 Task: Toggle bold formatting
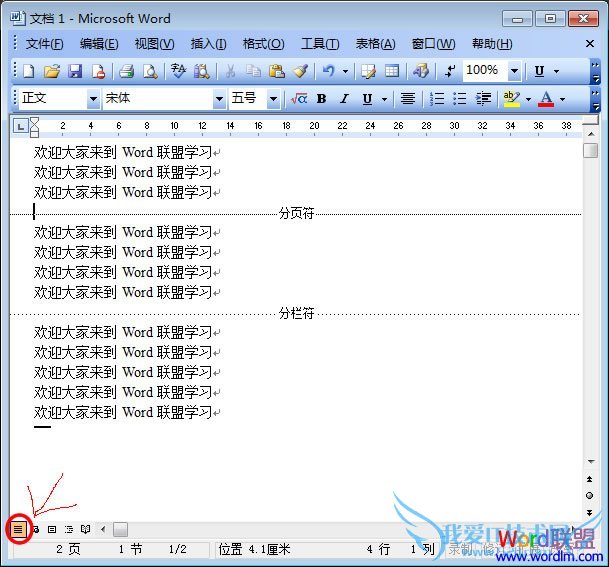321,99
